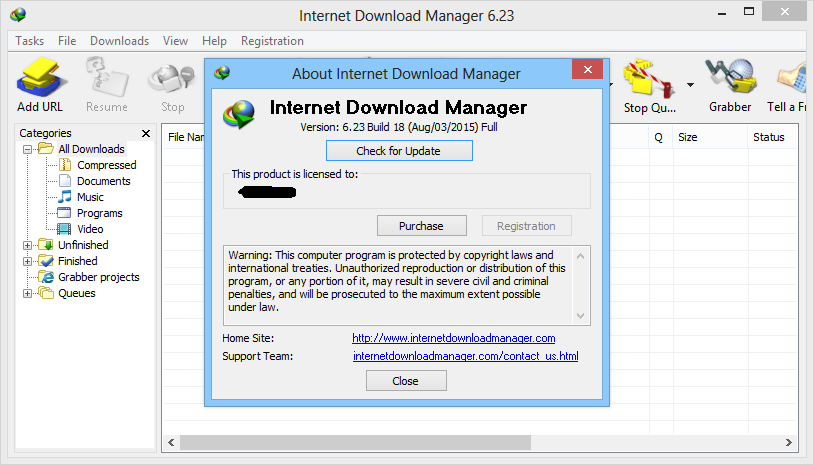
Task: Open the View menu
Action: coord(175,41)
